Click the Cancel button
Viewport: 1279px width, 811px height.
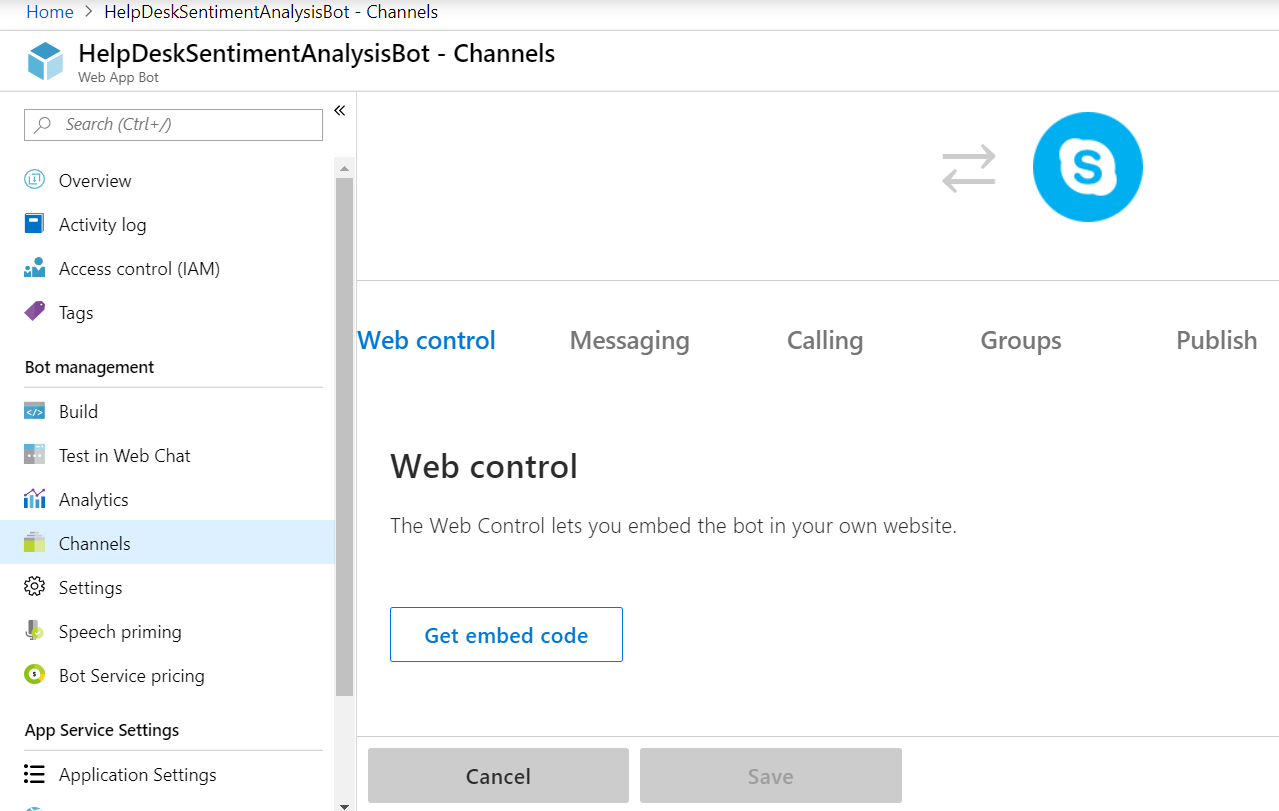[x=498, y=776]
